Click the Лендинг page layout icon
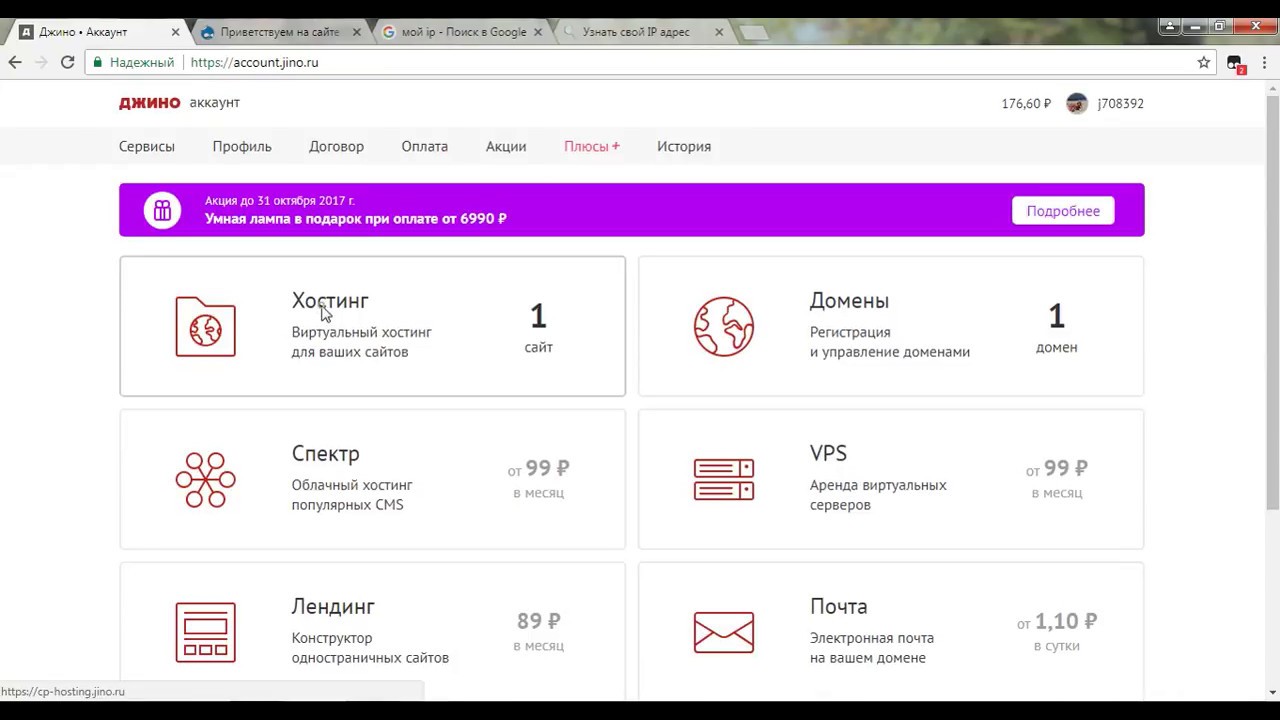Screen dimensions: 1280x720 pyautogui.click(x=206, y=632)
